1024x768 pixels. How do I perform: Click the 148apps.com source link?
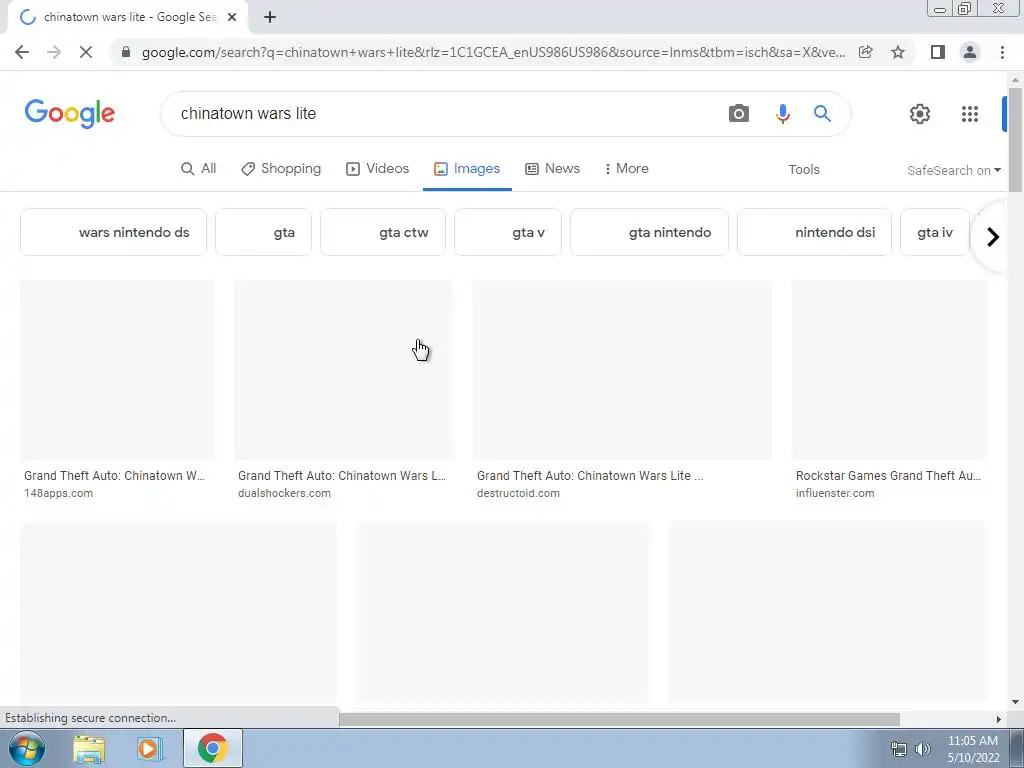pos(58,494)
